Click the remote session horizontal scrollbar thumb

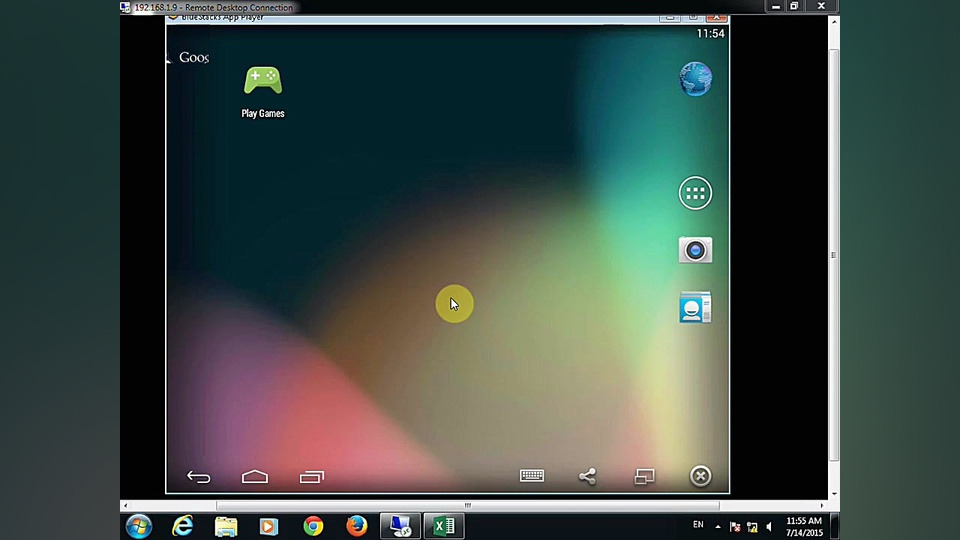point(468,506)
